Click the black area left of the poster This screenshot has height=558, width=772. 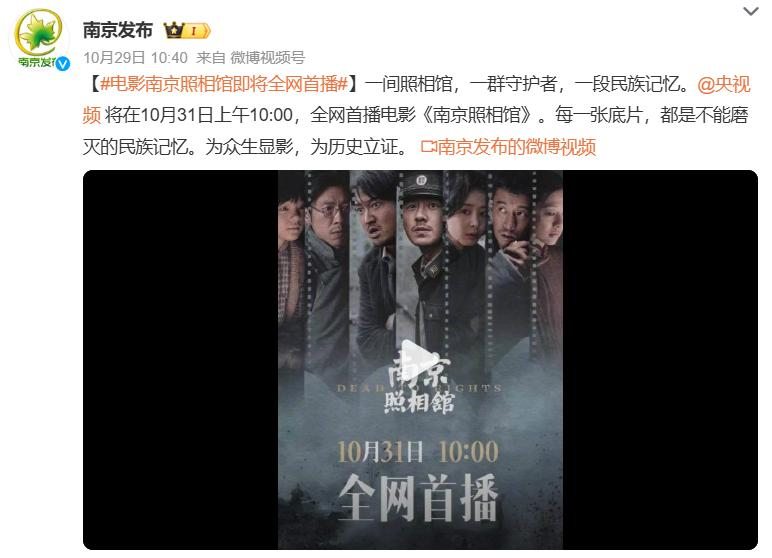click(x=180, y=360)
